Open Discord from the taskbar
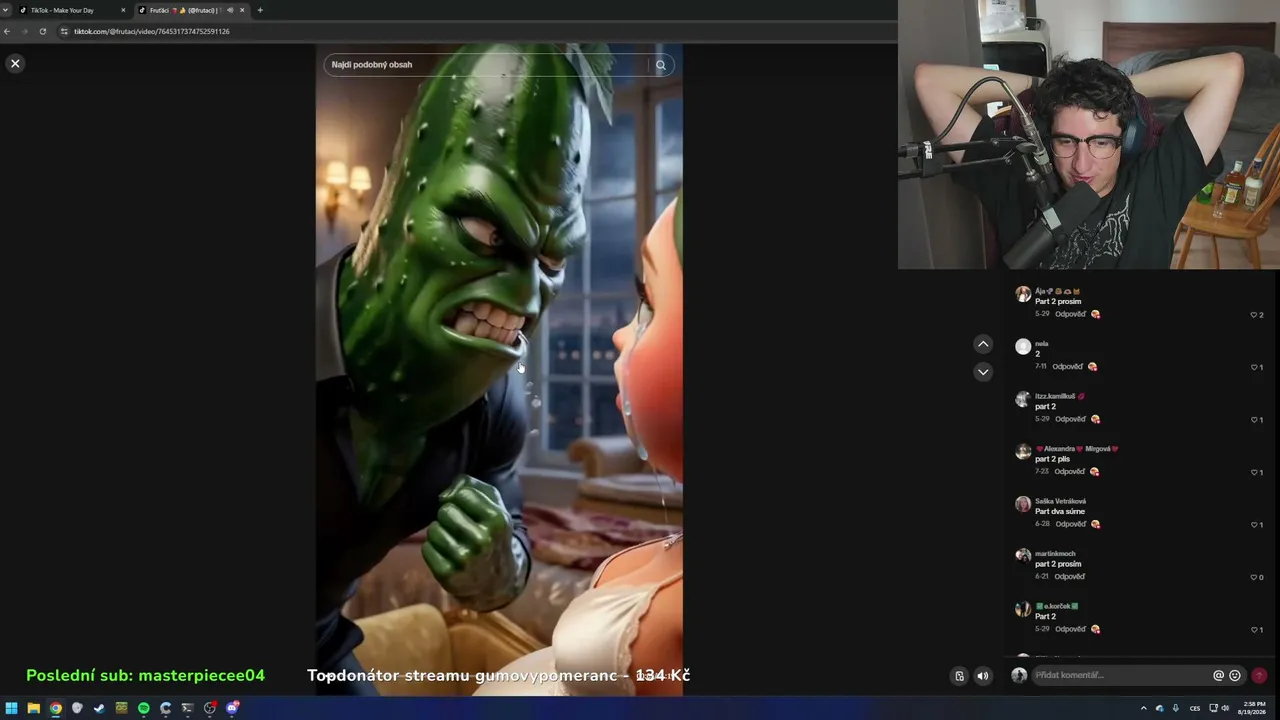 pyautogui.click(x=232, y=708)
